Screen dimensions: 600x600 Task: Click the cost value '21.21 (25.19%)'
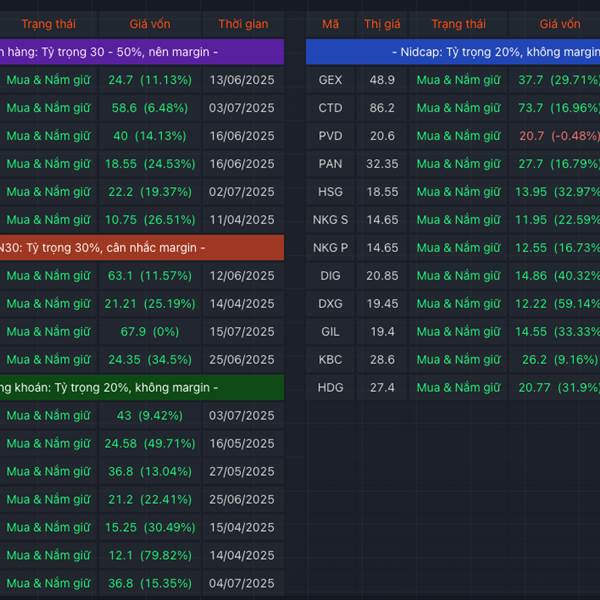pos(150,303)
